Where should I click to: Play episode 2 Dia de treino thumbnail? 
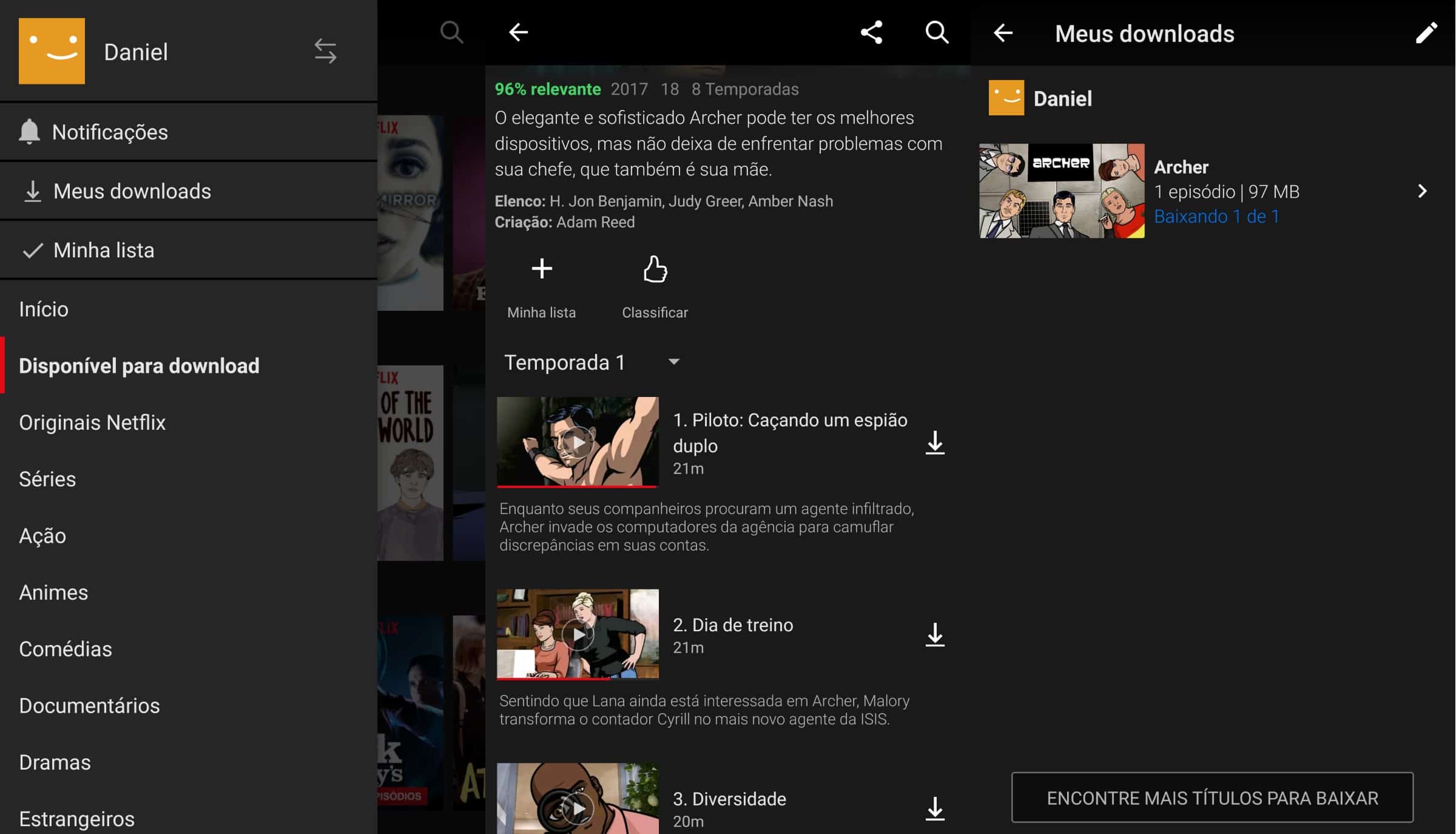point(578,634)
